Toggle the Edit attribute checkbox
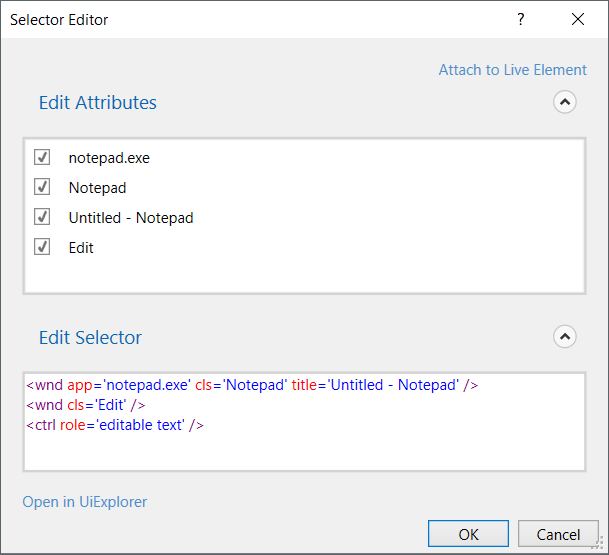This screenshot has width=609, height=555. (x=42, y=247)
